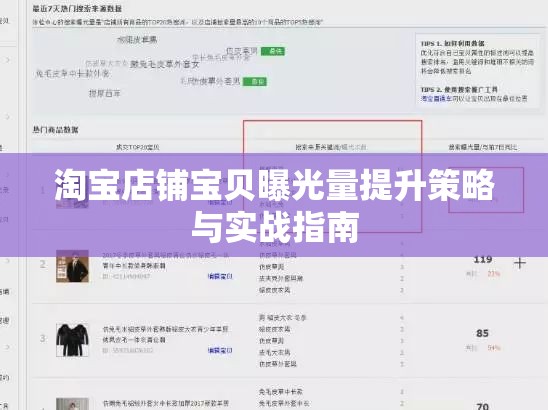Open rank 3 black fur coat thumbnail
Screen dimensions: 548x410
(x=72, y=340)
